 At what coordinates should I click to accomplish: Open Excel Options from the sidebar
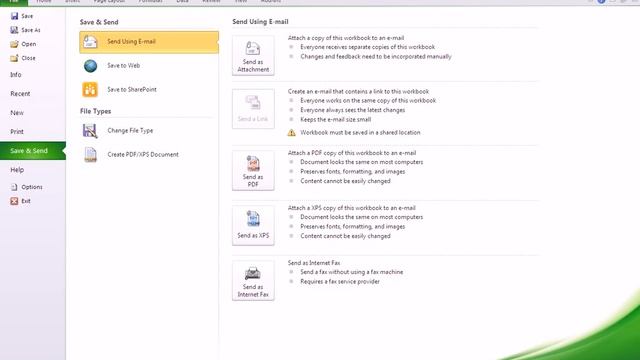(x=27, y=187)
